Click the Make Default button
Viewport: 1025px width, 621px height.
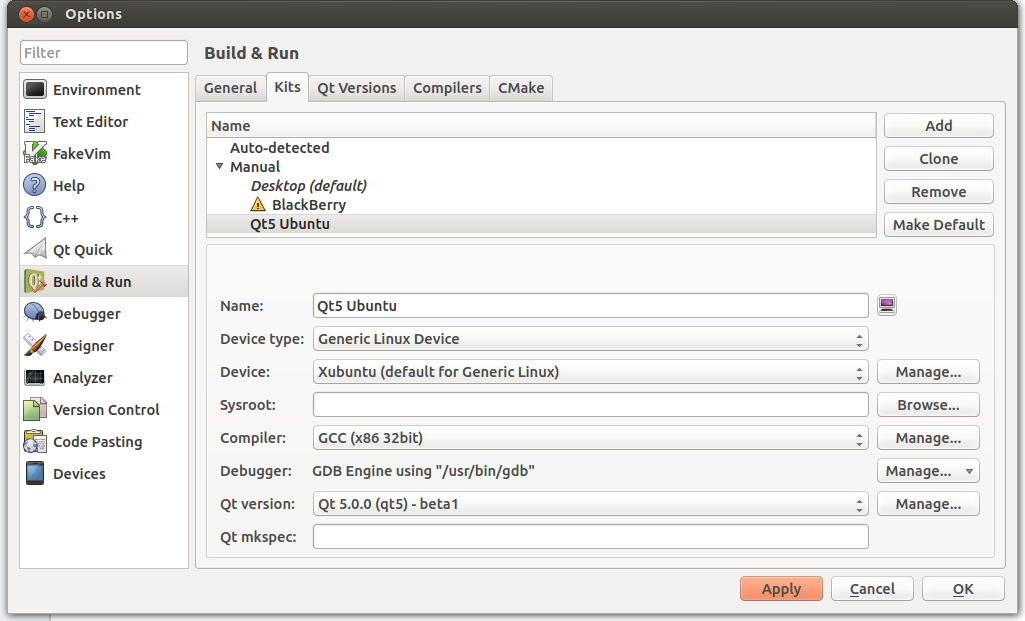click(x=939, y=225)
